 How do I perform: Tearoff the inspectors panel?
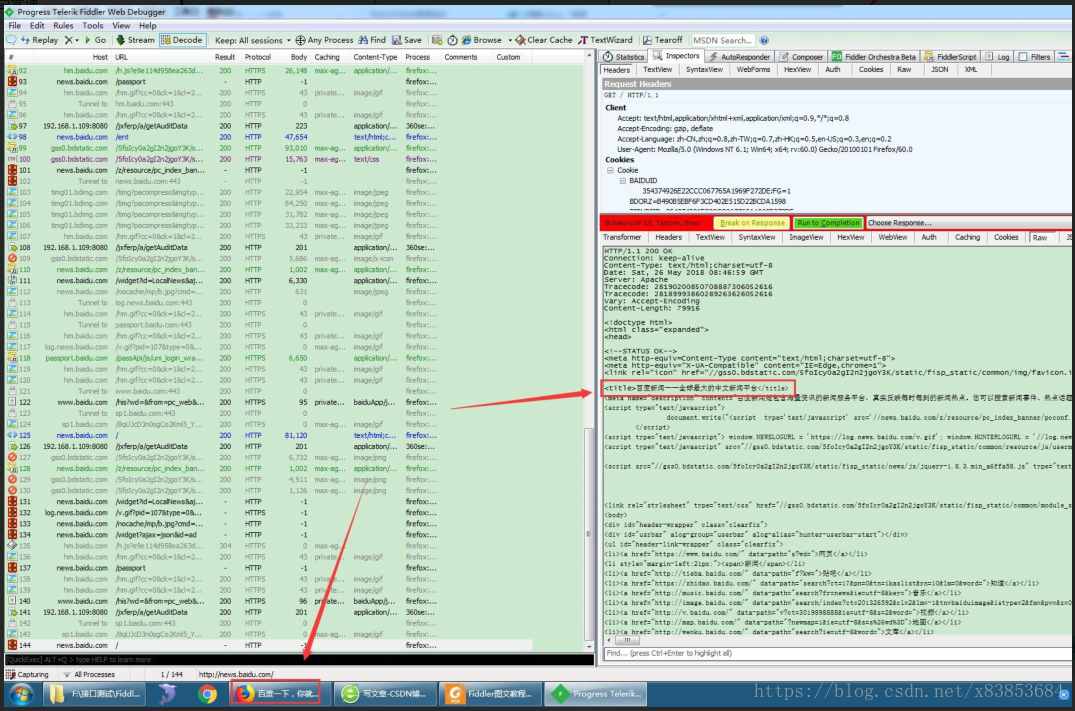click(662, 40)
